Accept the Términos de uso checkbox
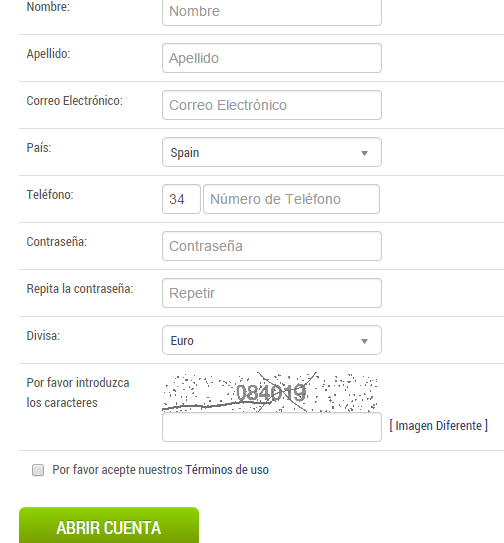This screenshot has width=504, height=543. click(x=38, y=470)
